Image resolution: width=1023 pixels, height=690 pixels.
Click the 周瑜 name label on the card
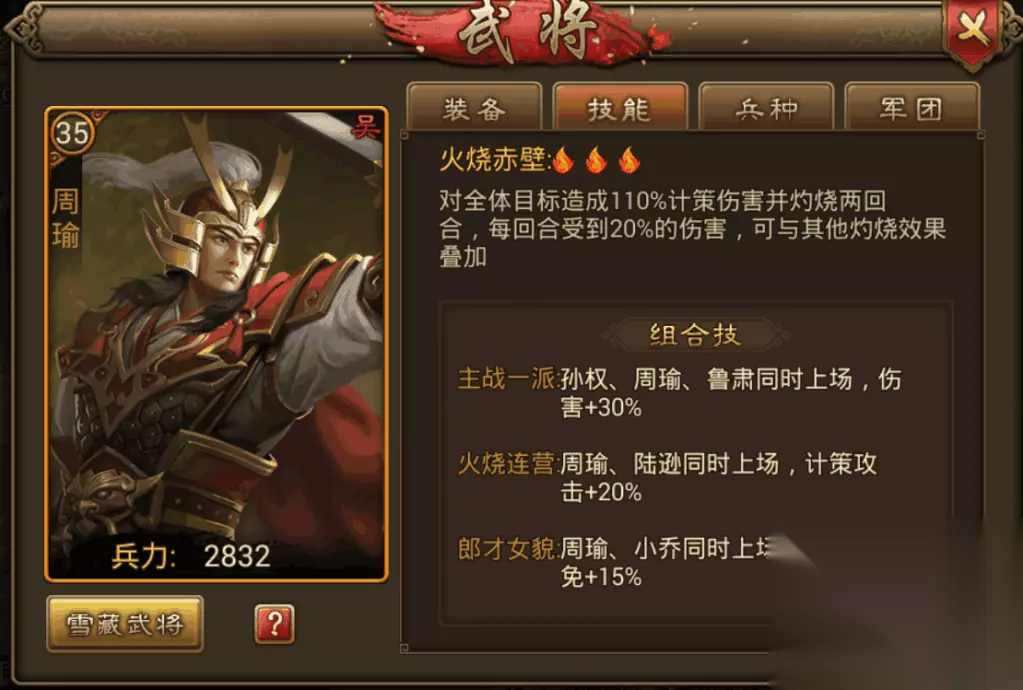(65, 218)
